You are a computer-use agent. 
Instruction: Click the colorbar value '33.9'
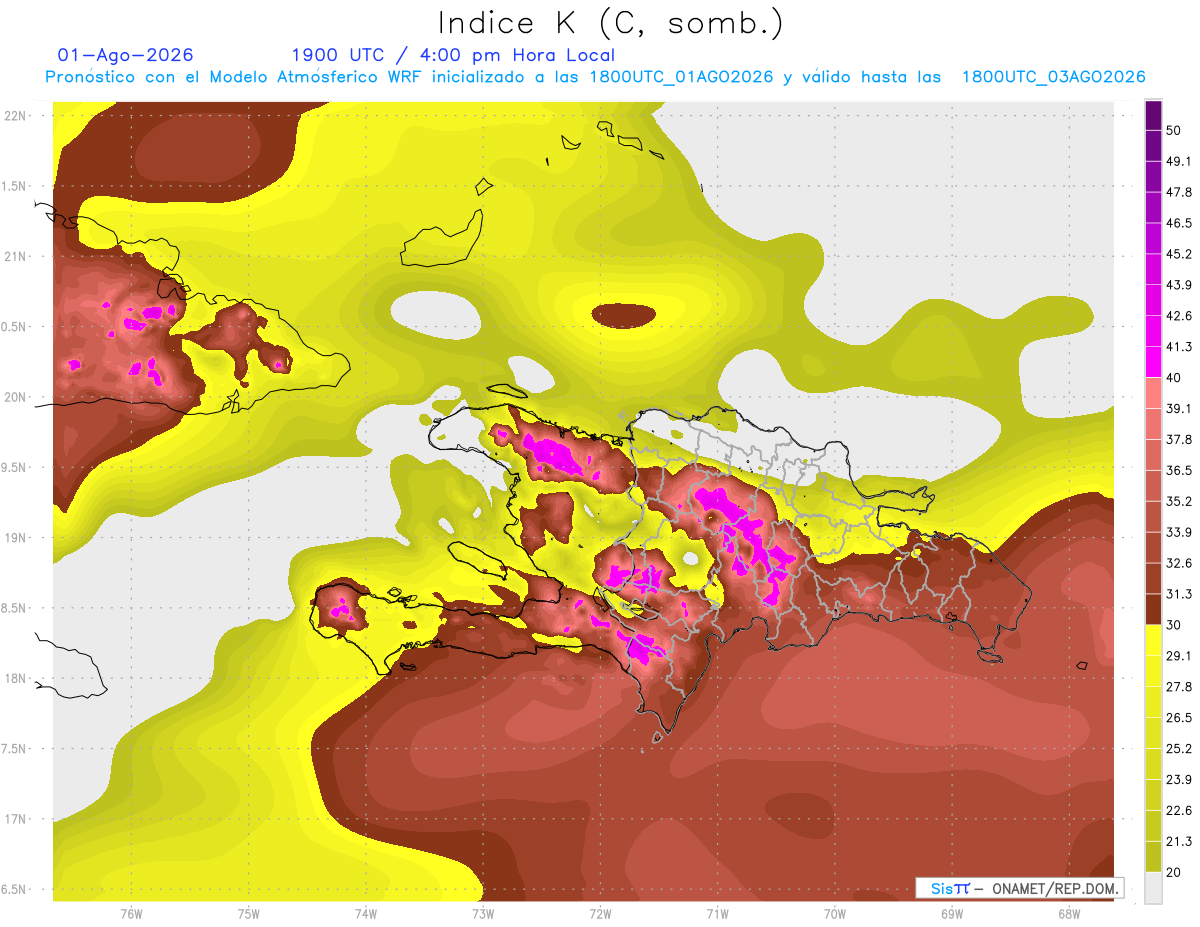pyautogui.click(x=1179, y=532)
